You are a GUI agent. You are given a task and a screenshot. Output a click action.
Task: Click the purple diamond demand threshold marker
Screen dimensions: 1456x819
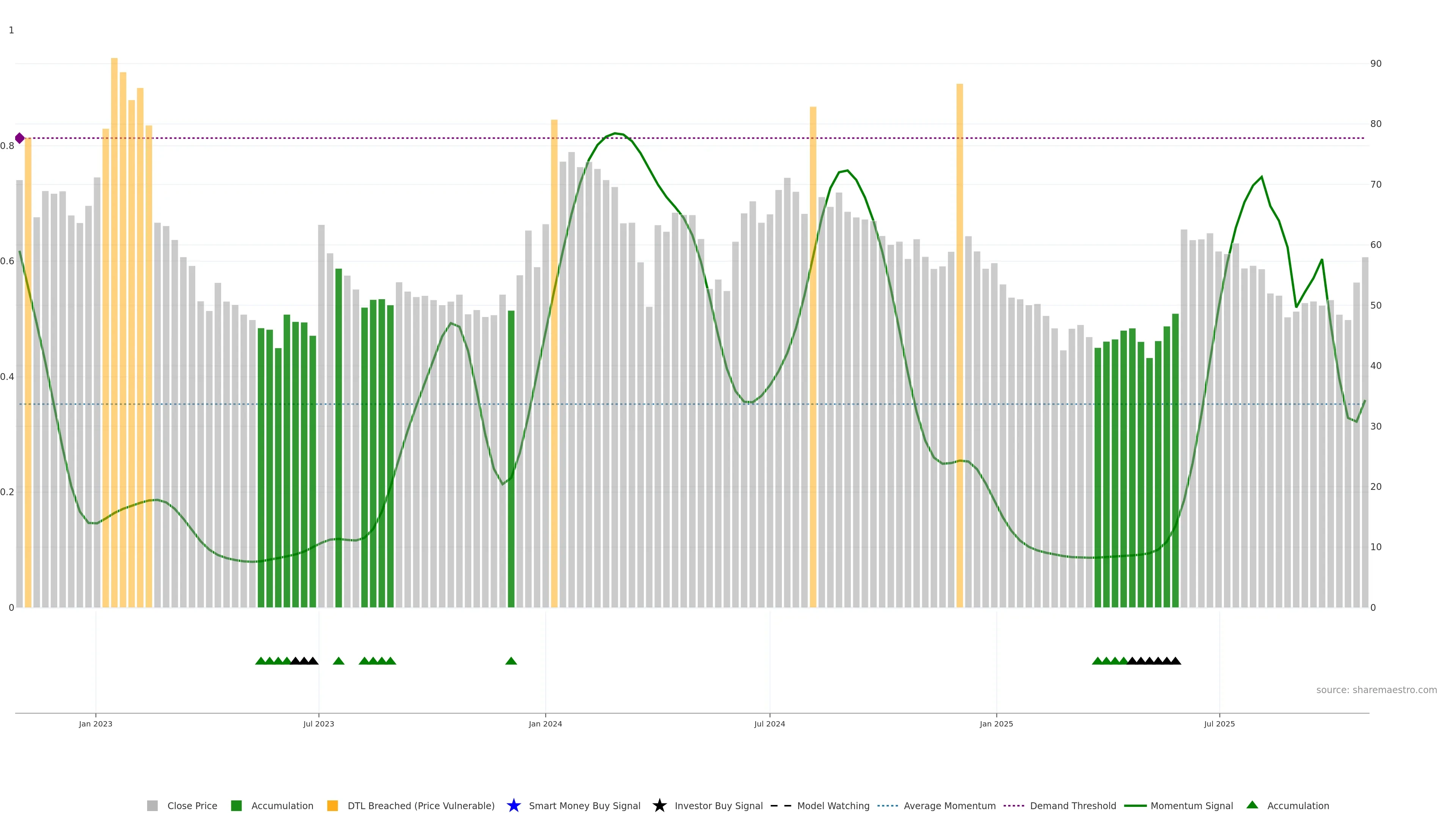click(20, 138)
